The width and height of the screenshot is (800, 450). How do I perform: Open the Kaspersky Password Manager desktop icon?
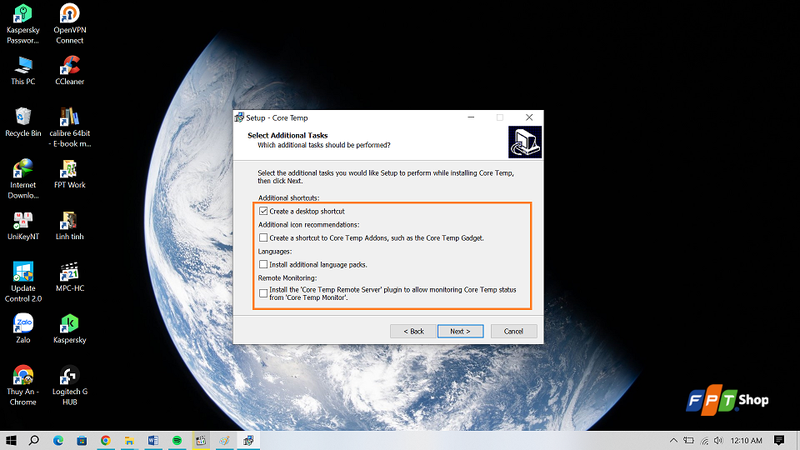point(22,23)
